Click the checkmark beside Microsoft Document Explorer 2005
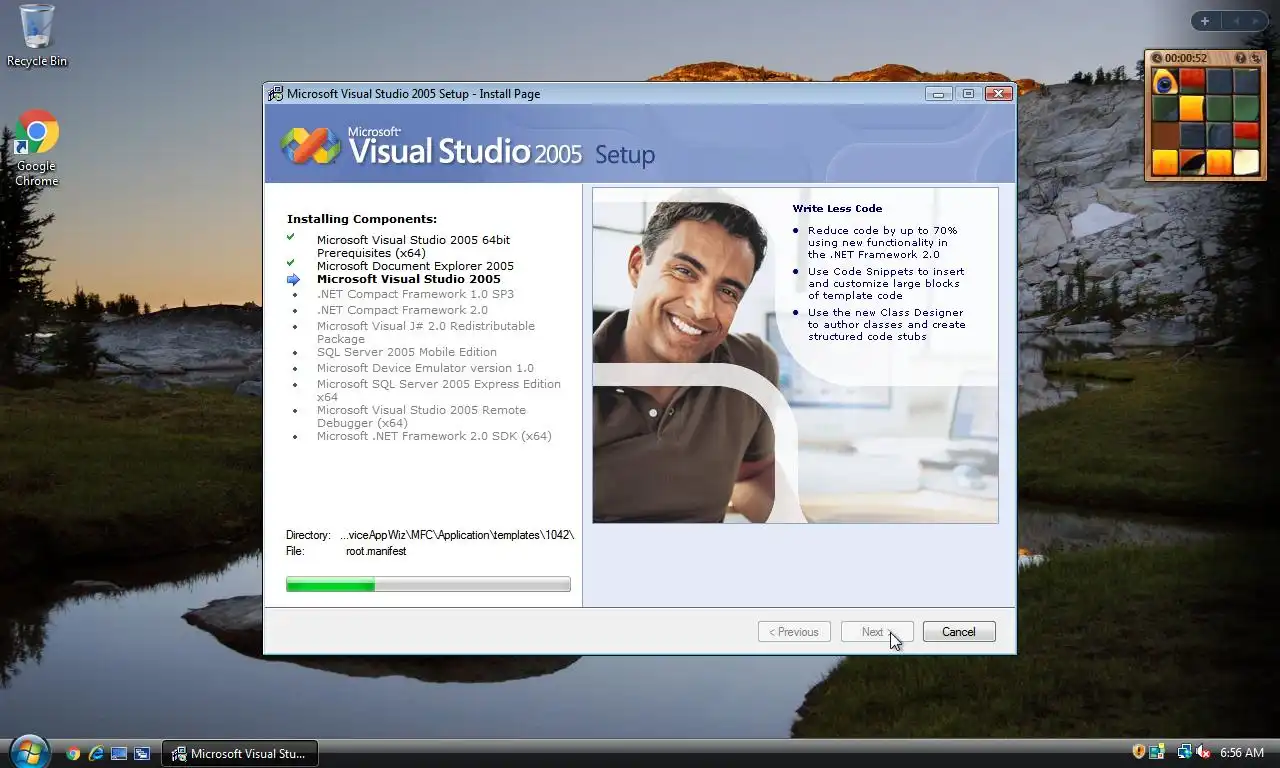 click(x=291, y=264)
